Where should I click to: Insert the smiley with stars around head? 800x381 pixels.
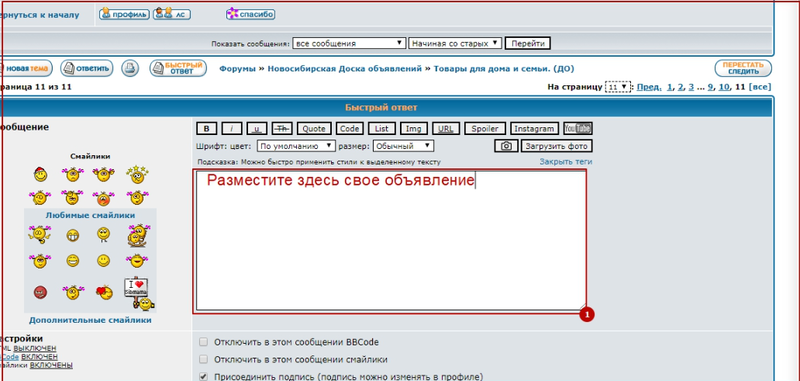click(x=137, y=174)
